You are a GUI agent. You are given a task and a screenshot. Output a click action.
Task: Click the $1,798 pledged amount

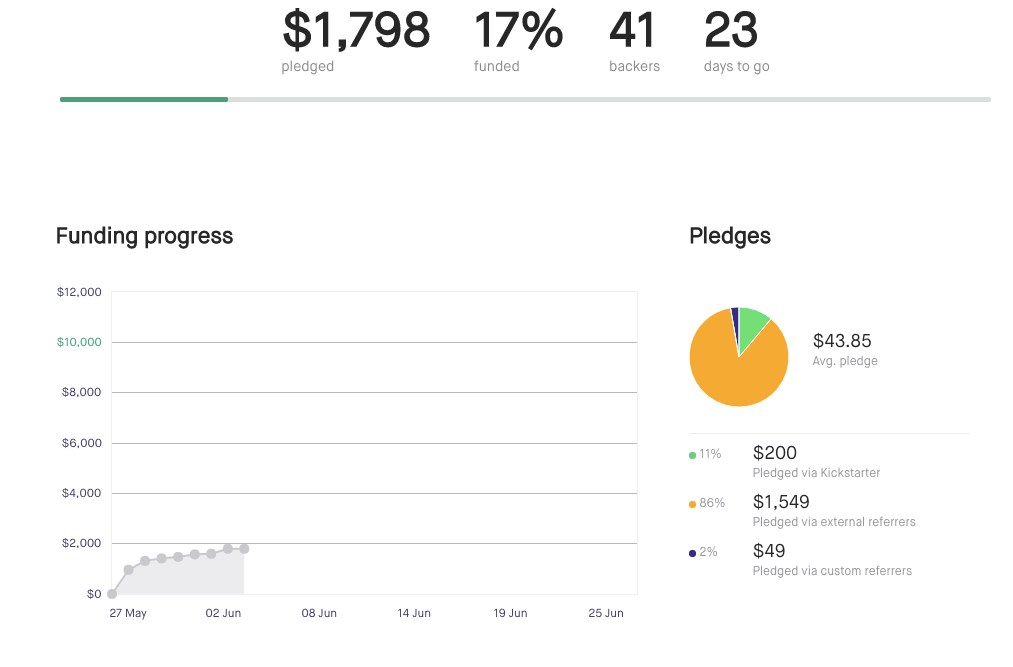coord(356,30)
